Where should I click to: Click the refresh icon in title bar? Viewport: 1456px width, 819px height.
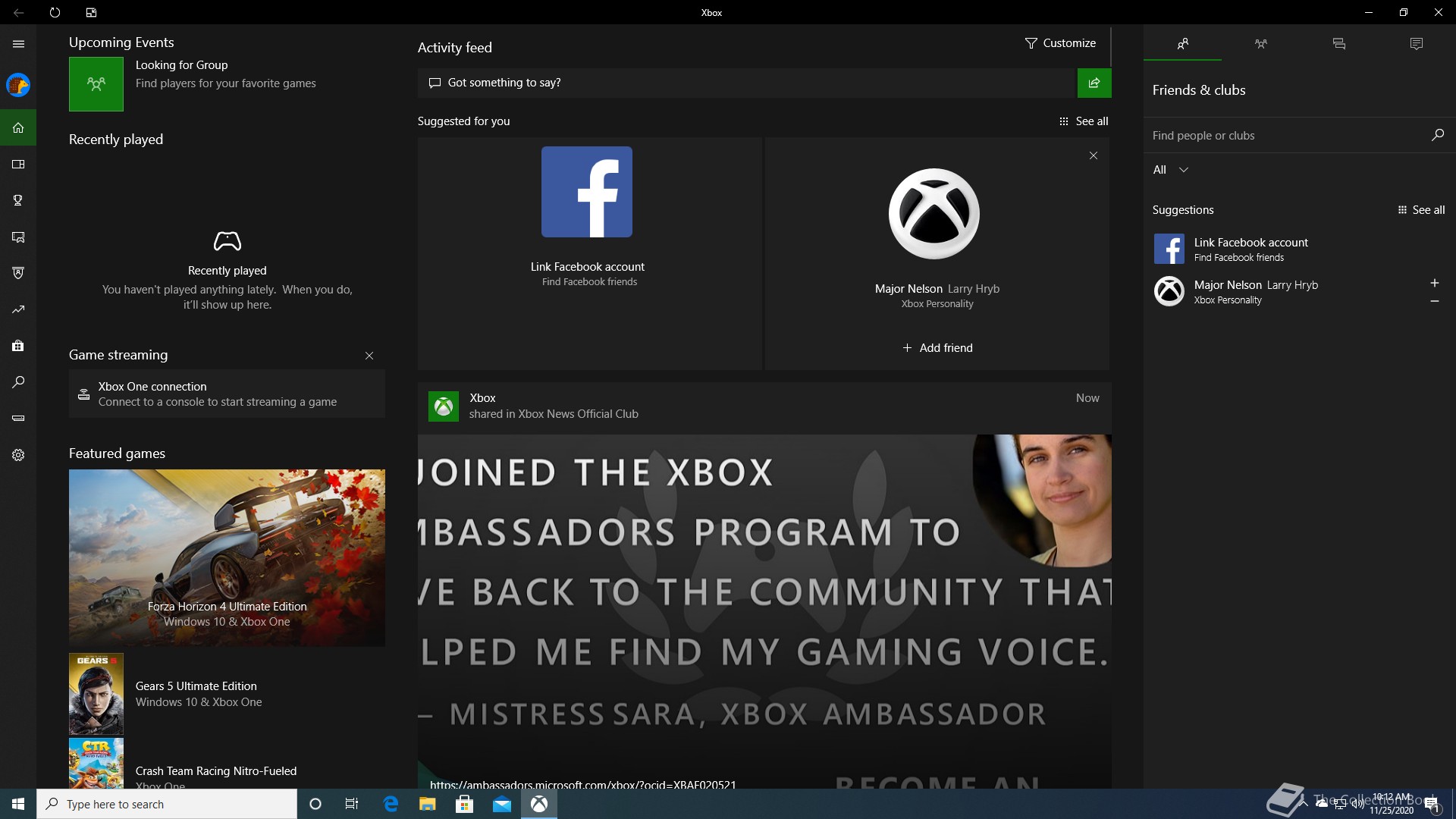[55, 12]
